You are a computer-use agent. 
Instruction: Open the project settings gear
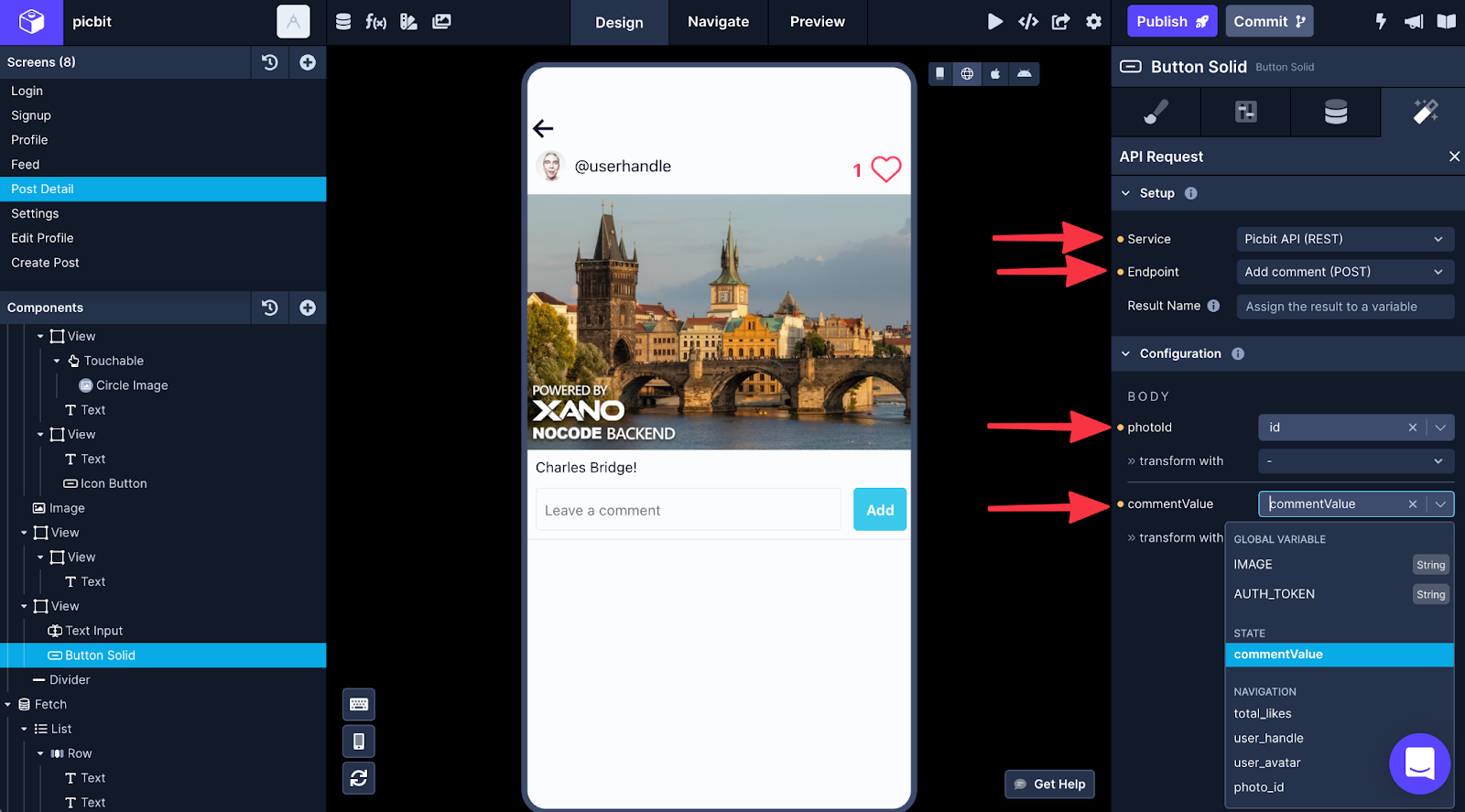1093,22
